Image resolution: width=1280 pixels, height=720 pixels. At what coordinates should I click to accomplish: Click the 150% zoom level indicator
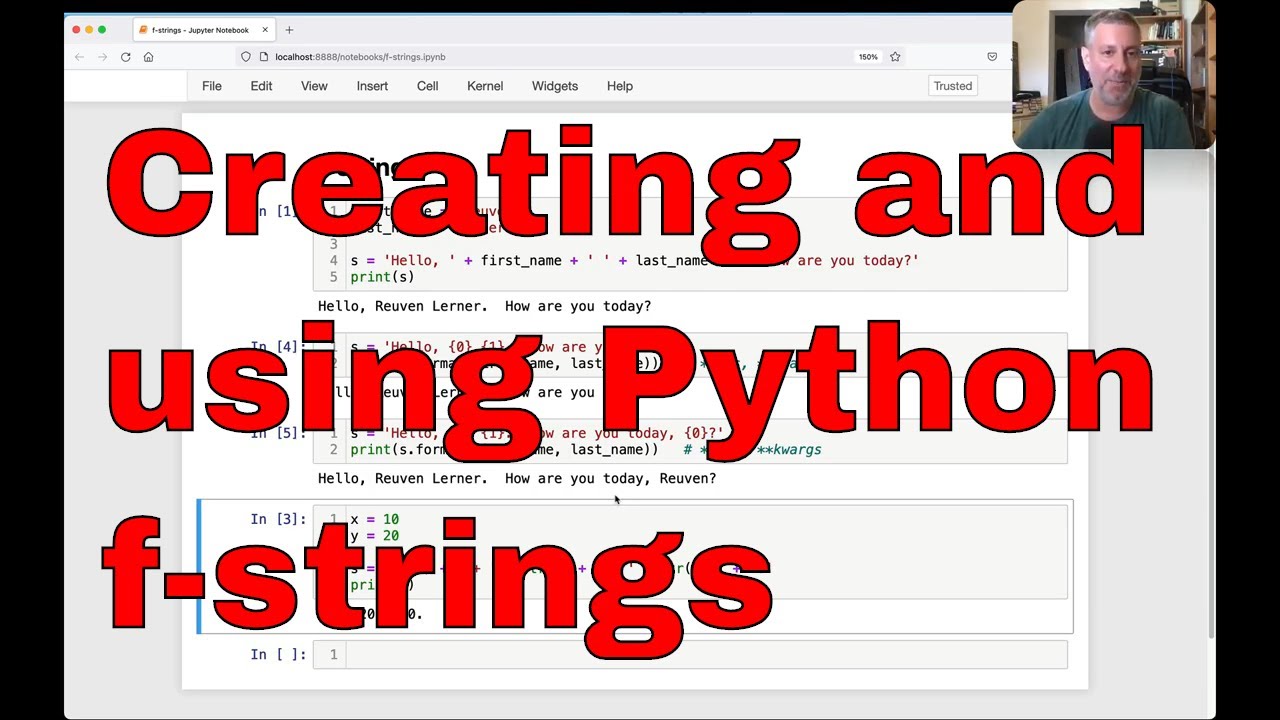click(868, 57)
